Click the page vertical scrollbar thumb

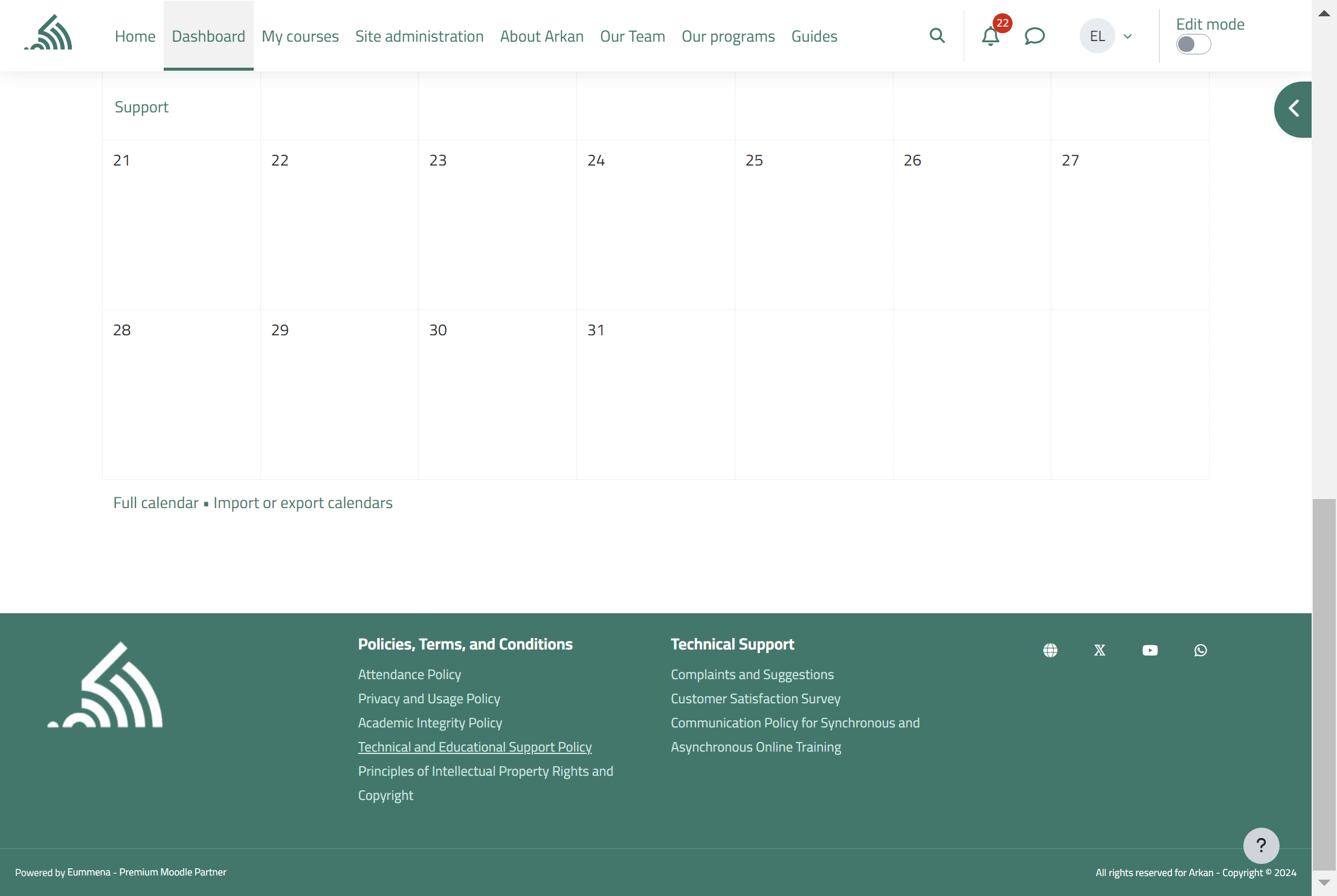point(1324,684)
